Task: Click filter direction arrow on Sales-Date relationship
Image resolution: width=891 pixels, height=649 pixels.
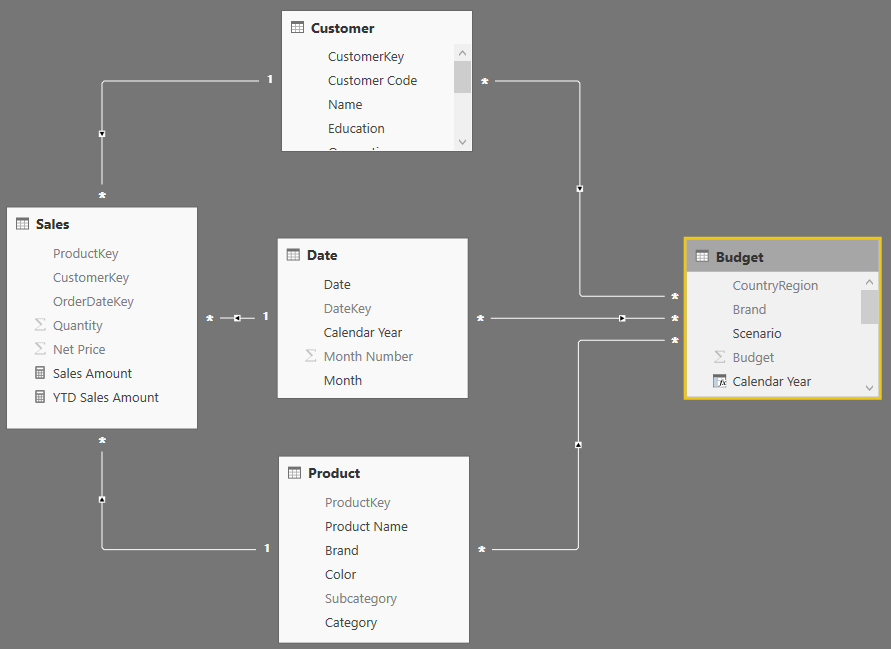Action: (x=237, y=318)
